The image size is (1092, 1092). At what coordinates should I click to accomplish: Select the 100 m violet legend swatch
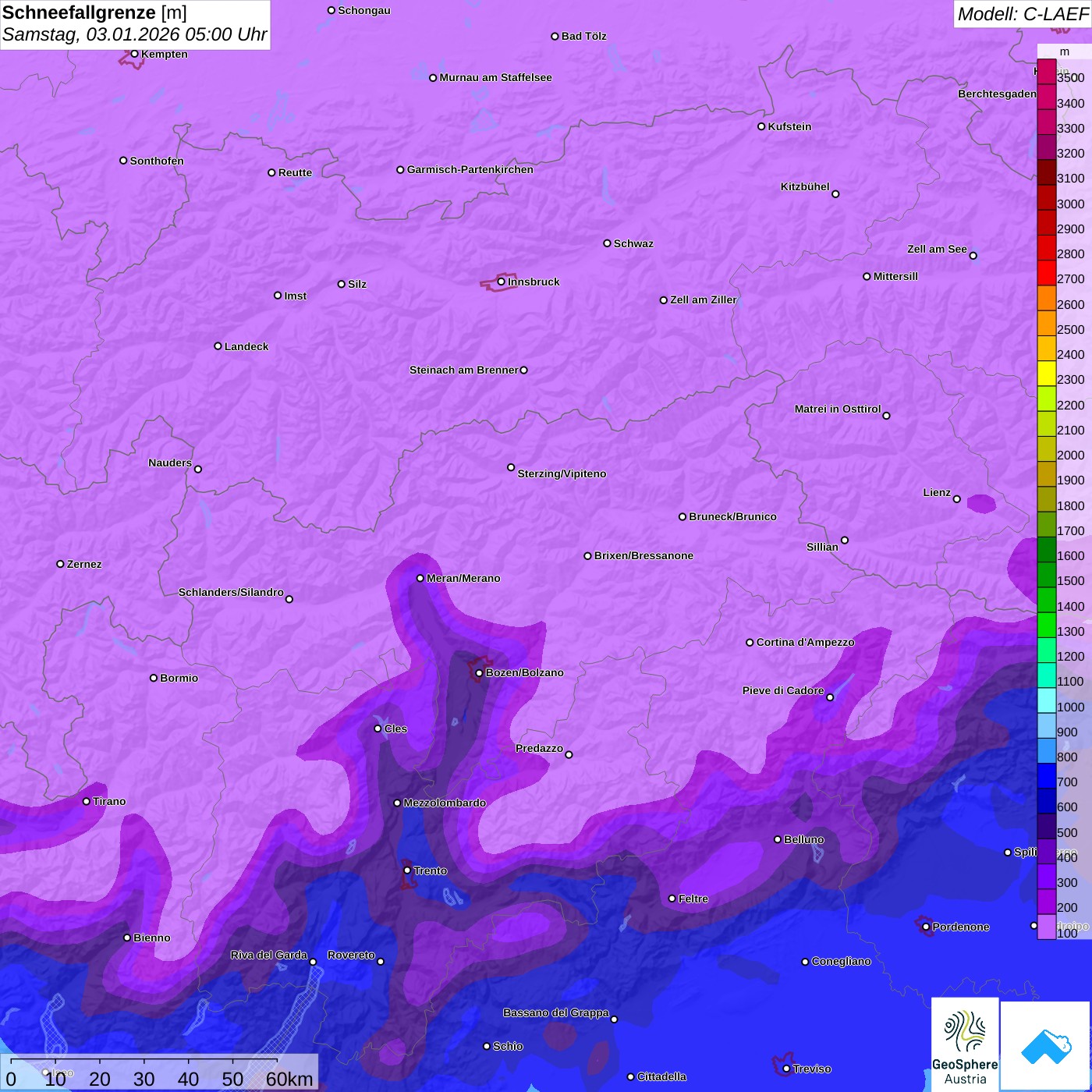[1046, 927]
